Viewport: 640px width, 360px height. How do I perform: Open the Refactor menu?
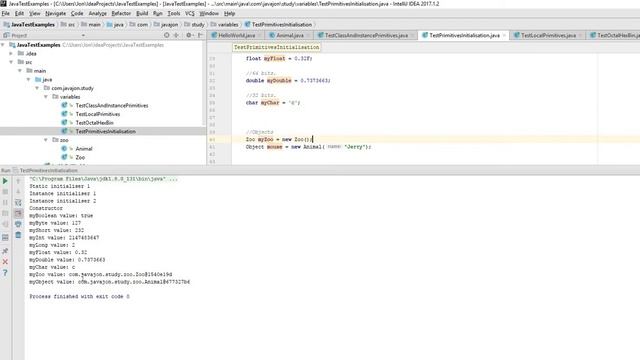coord(121,13)
